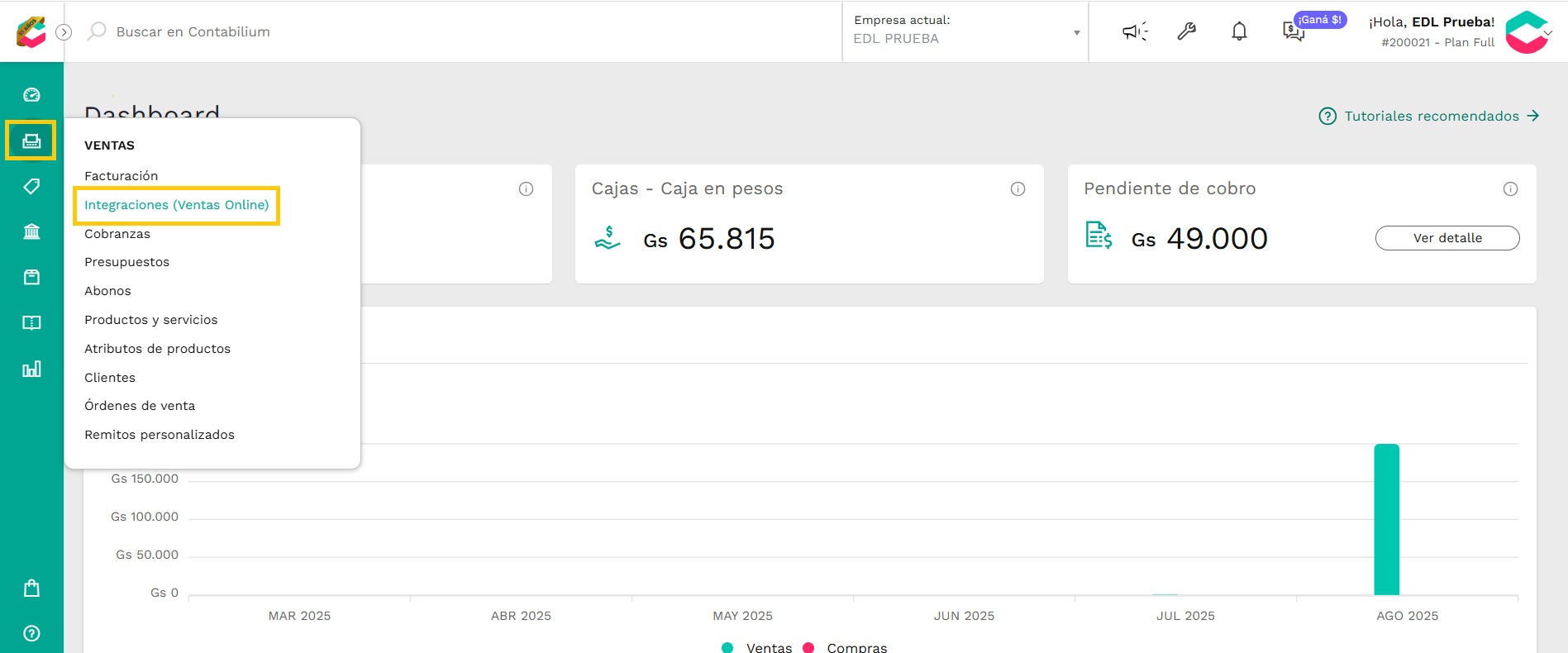Open the inventory box sidebar icon
The height and width of the screenshot is (653, 1568).
(31, 277)
